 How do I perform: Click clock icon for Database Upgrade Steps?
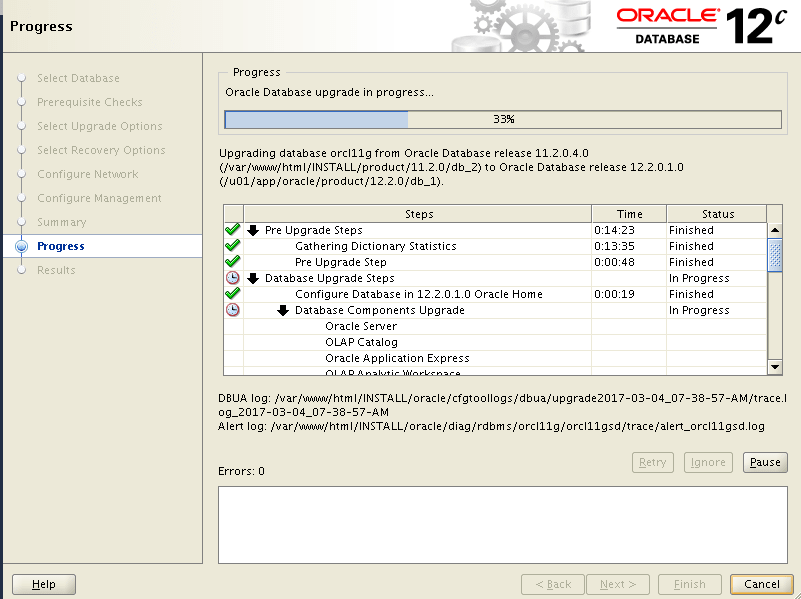[x=232, y=278]
